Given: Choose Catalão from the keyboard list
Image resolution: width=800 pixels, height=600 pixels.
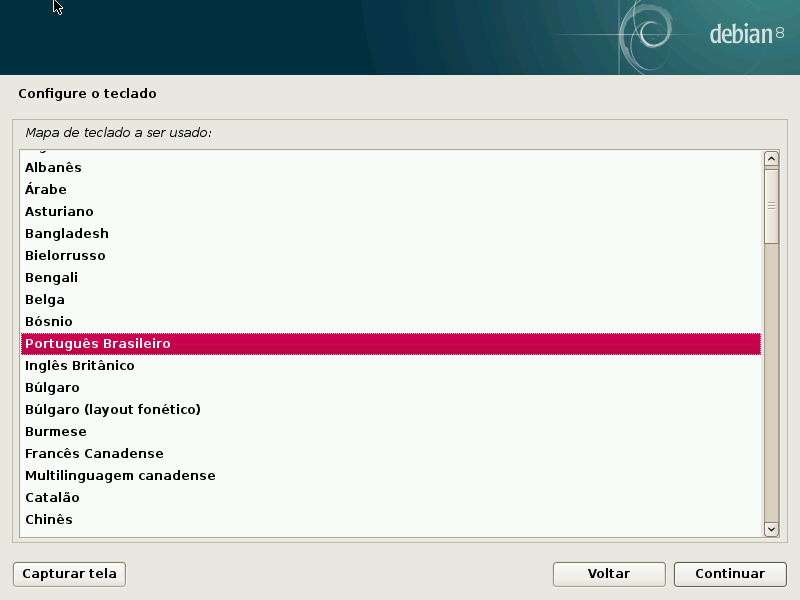Looking at the screenshot, I should [x=52, y=498].
